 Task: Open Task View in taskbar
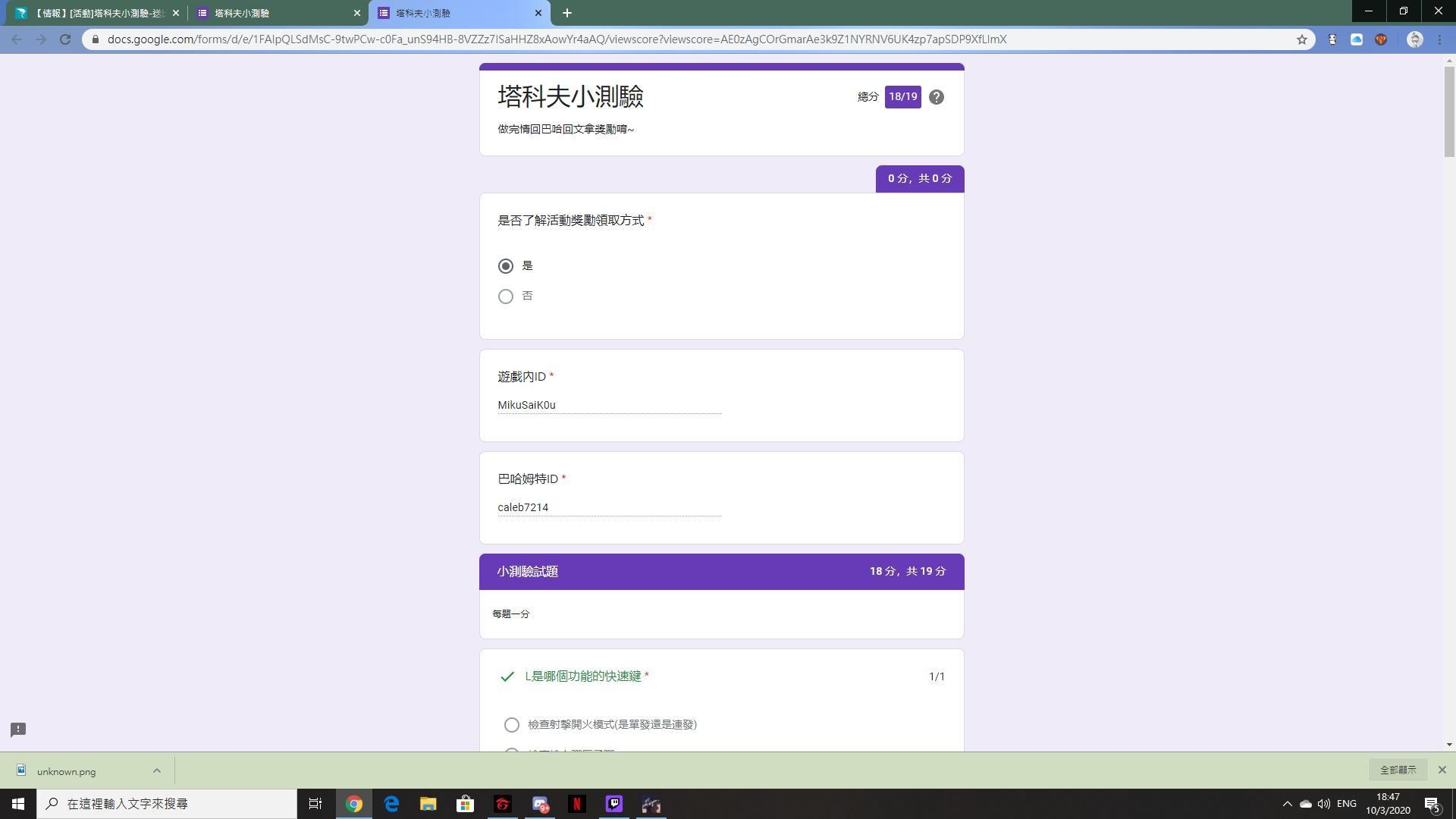[315, 804]
